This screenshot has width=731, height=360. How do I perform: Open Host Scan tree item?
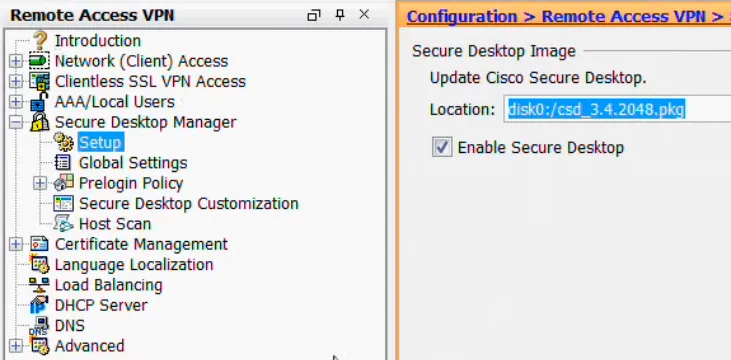click(115, 224)
